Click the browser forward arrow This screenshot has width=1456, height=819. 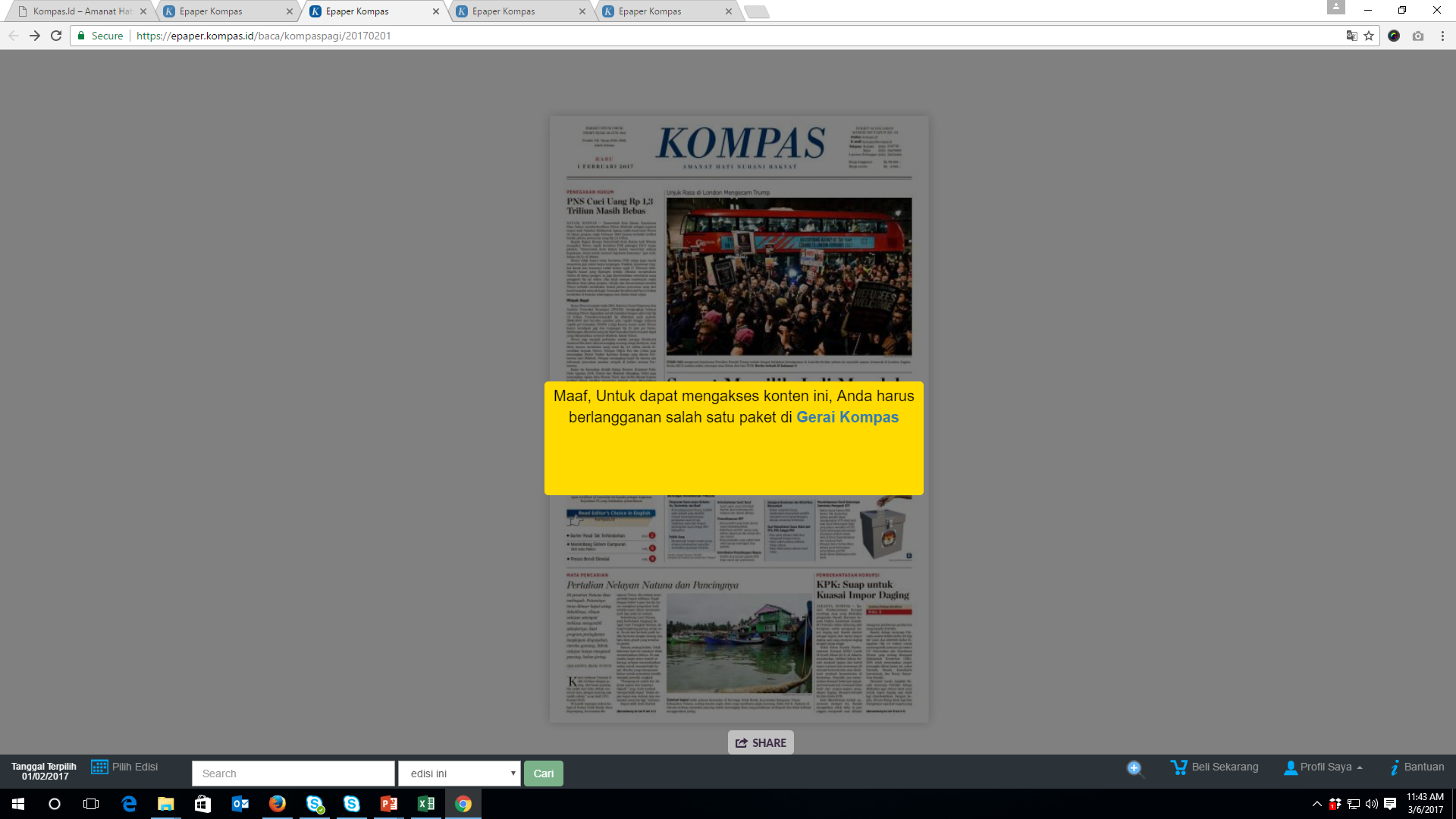[x=35, y=36]
